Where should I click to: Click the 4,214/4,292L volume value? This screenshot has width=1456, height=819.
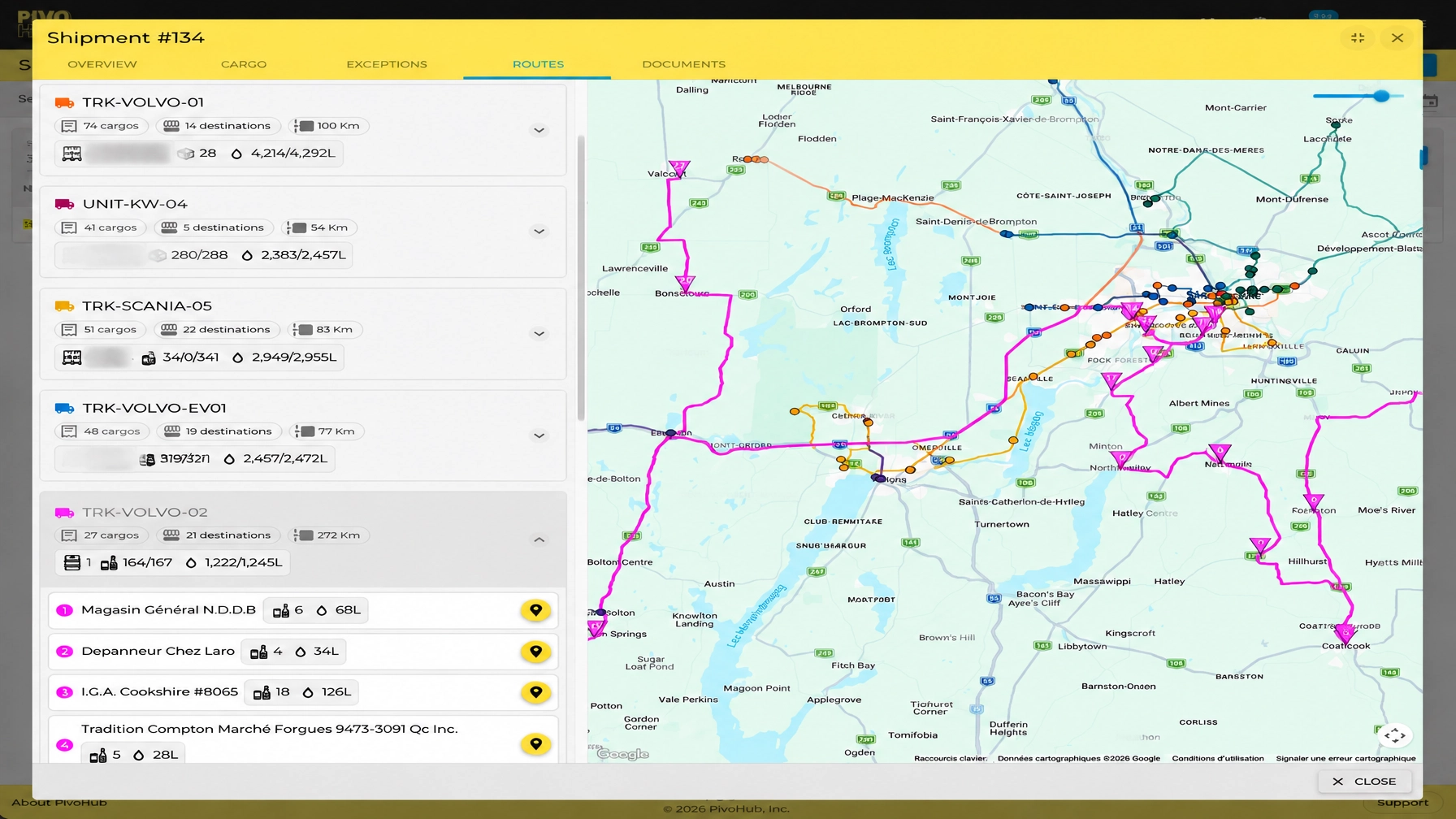293,154
